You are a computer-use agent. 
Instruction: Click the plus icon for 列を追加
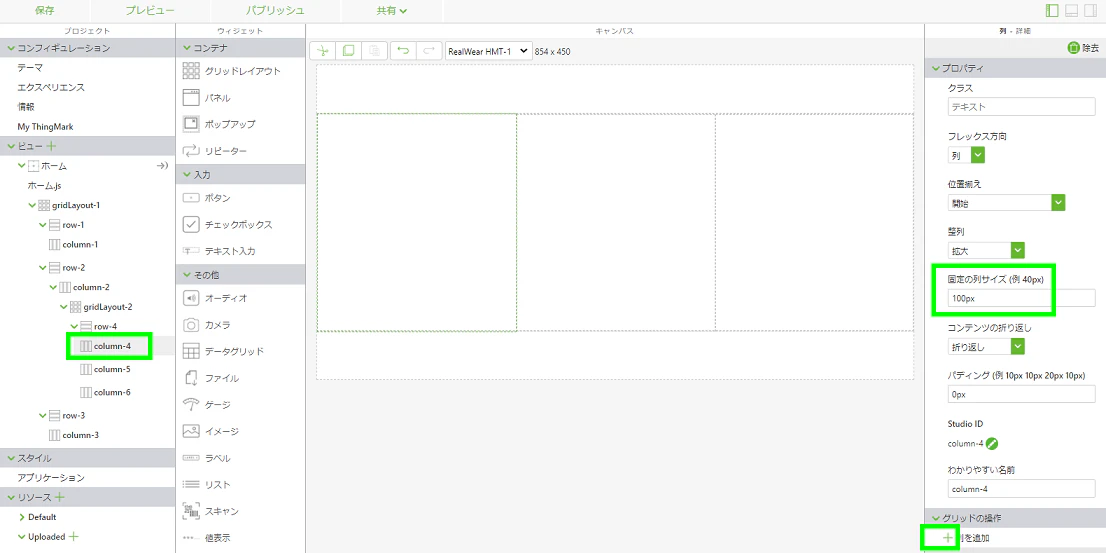(x=947, y=538)
